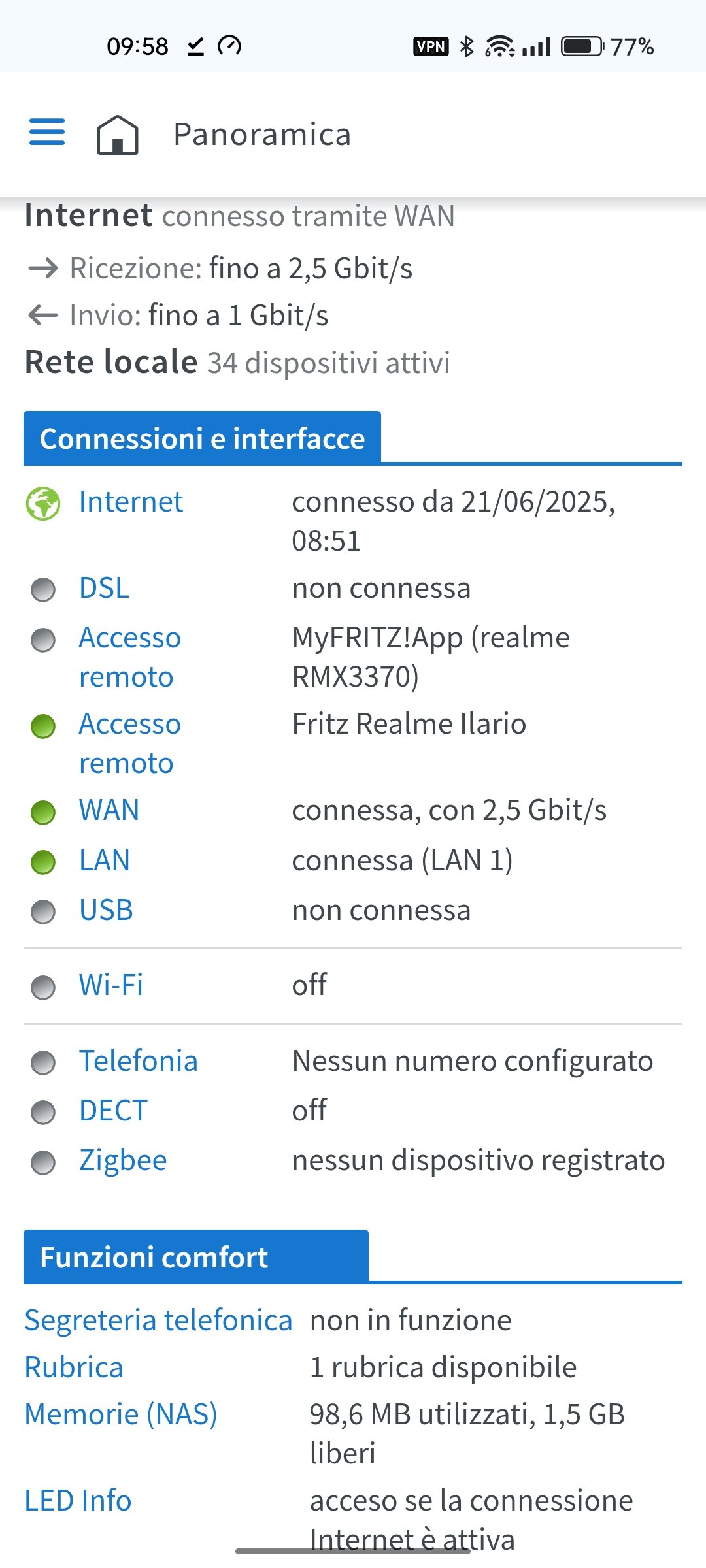Tap the grey status dot beside Wi-Fi

pyautogui.click(x=43, y=987)
